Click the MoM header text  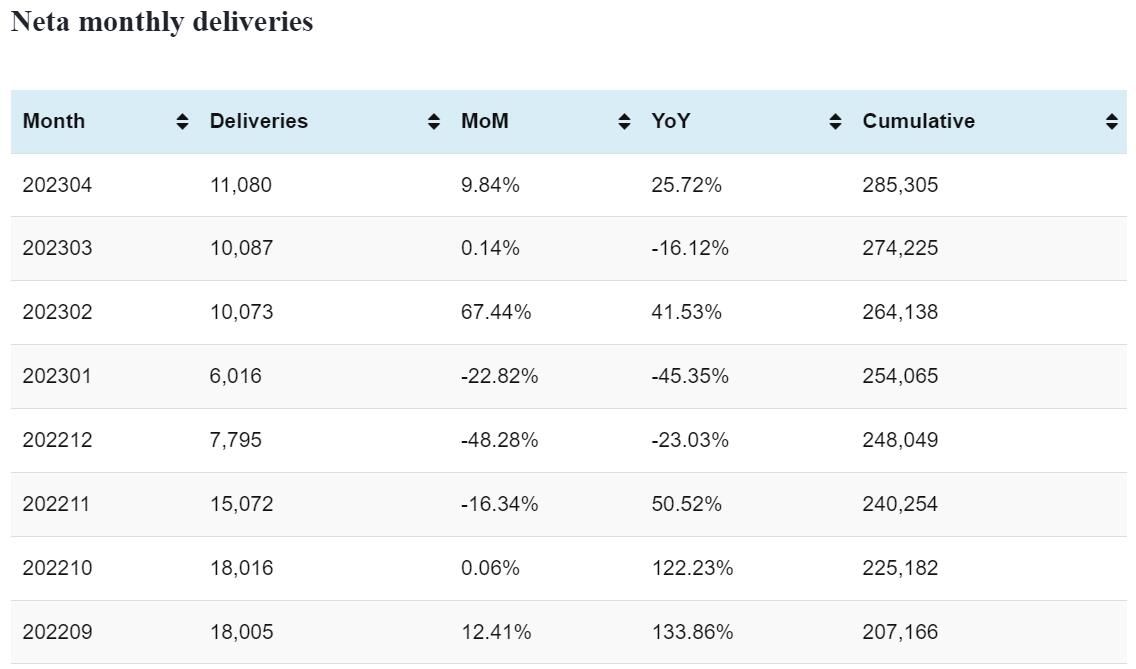(x=485, y=121)
